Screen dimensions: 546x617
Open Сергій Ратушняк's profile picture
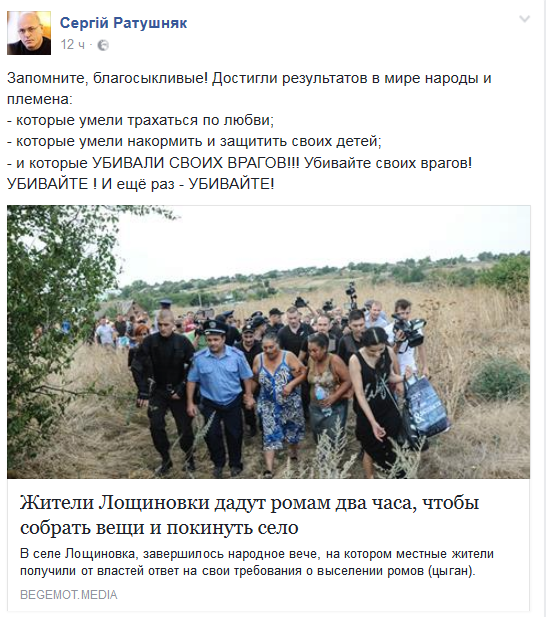coord(29,33)
